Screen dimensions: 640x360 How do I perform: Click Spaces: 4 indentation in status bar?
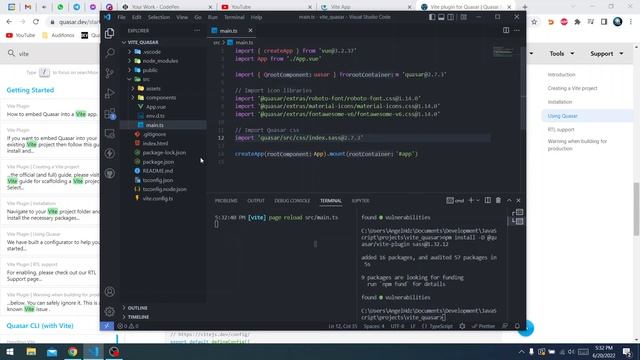coord(374,326)
